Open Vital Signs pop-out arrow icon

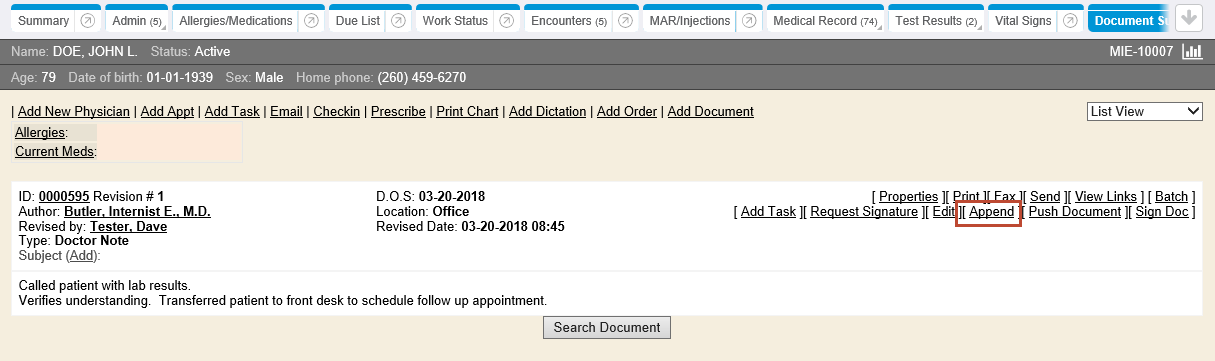pyautogui.click(x=1071, y=21)
